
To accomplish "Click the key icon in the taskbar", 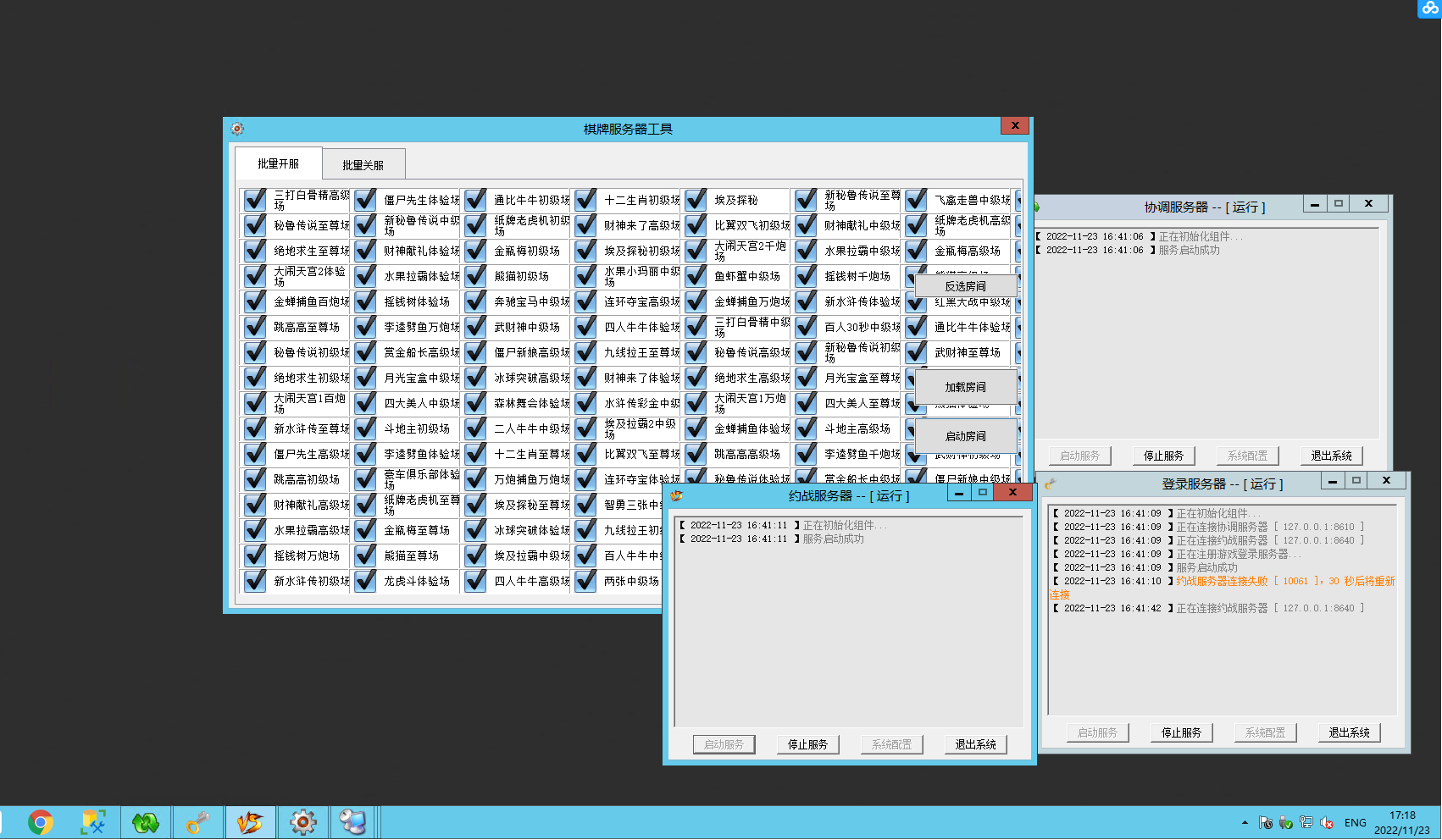I will pos(198,822).
